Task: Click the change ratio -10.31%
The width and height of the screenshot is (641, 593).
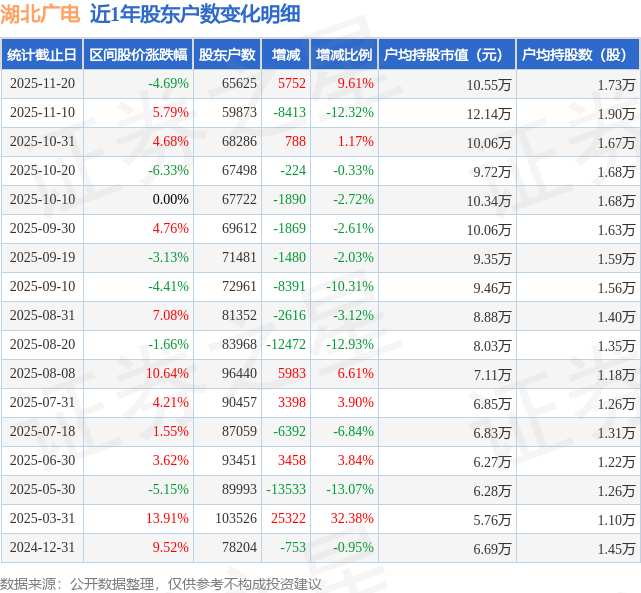Action: tap(350, 286)
